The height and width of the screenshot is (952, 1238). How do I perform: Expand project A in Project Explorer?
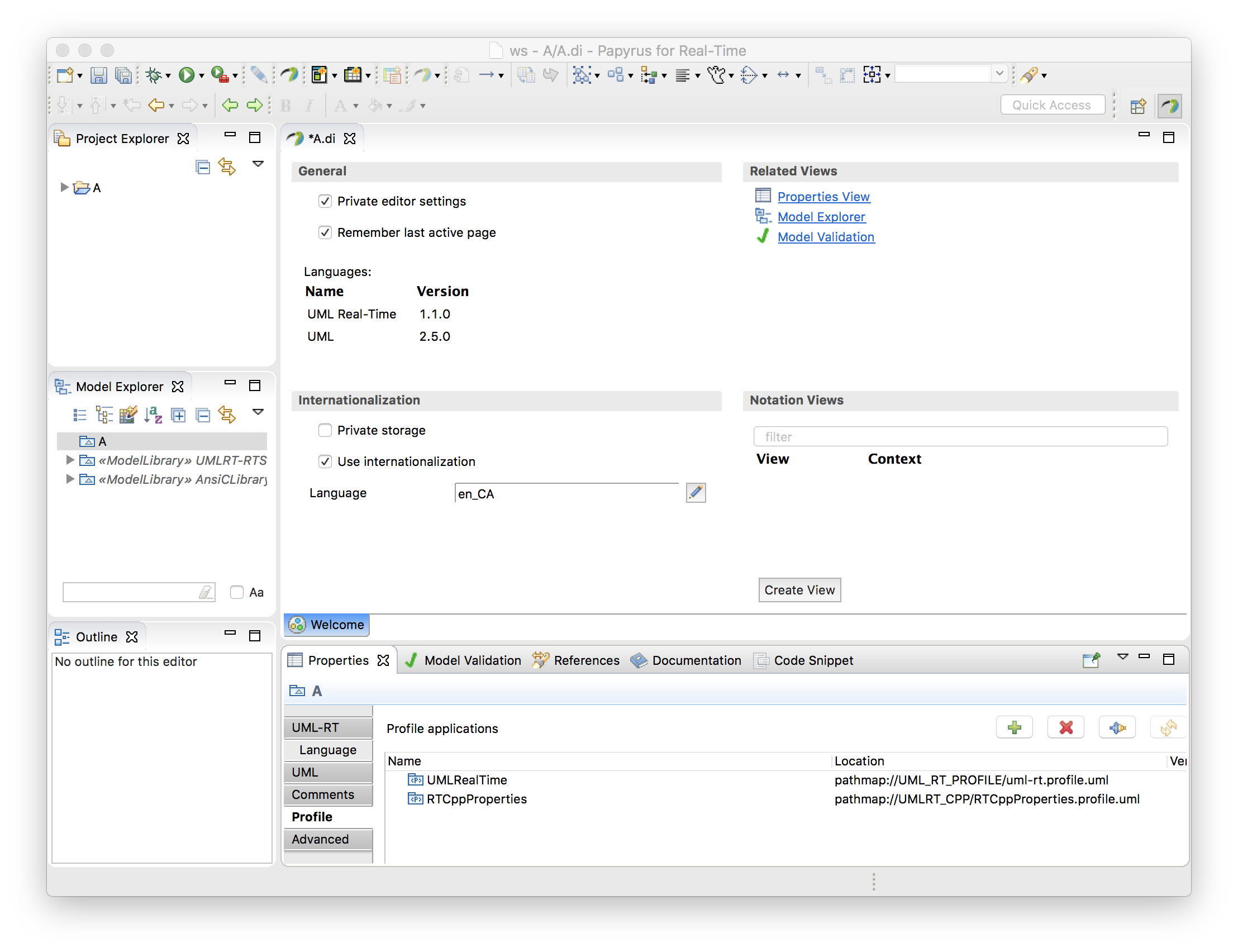pos(64,187)
